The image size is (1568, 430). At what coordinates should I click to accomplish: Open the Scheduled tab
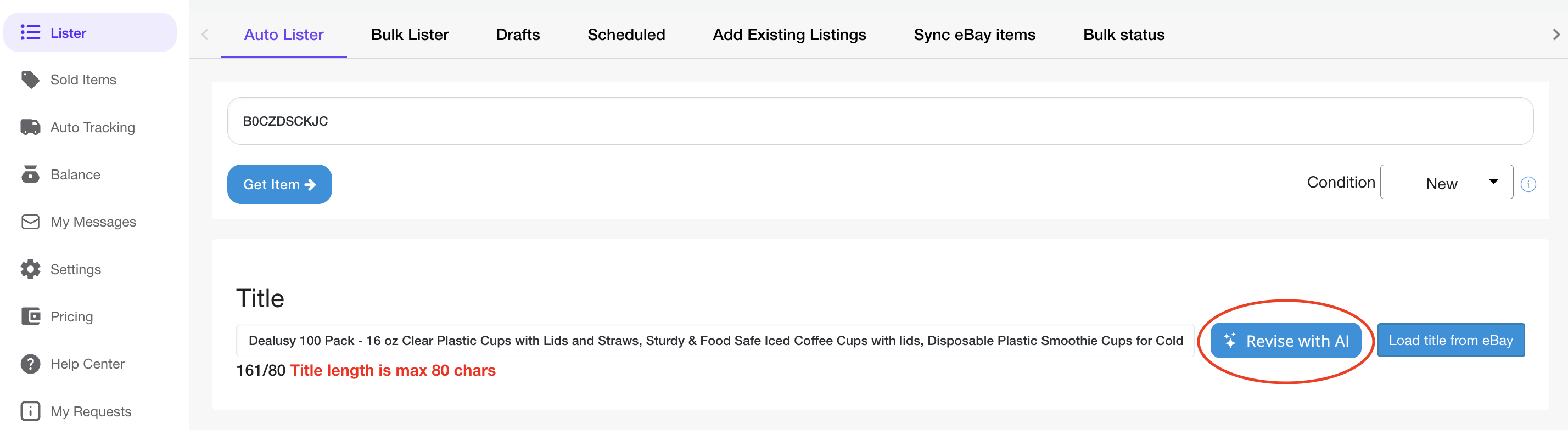point(626,35)
